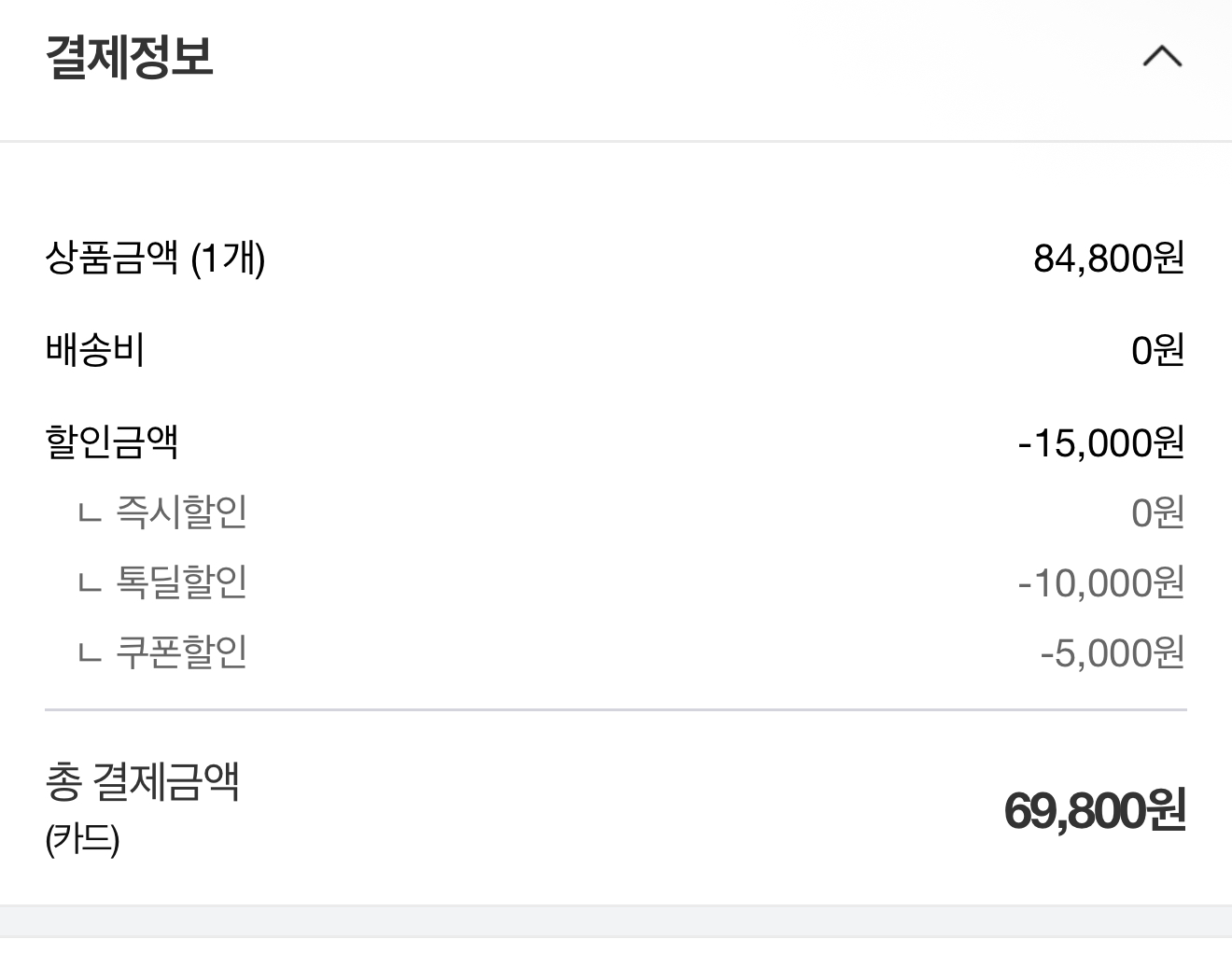Click the -15,000원 total discount value
The image size is (1232, 953).
[1101, 441]
